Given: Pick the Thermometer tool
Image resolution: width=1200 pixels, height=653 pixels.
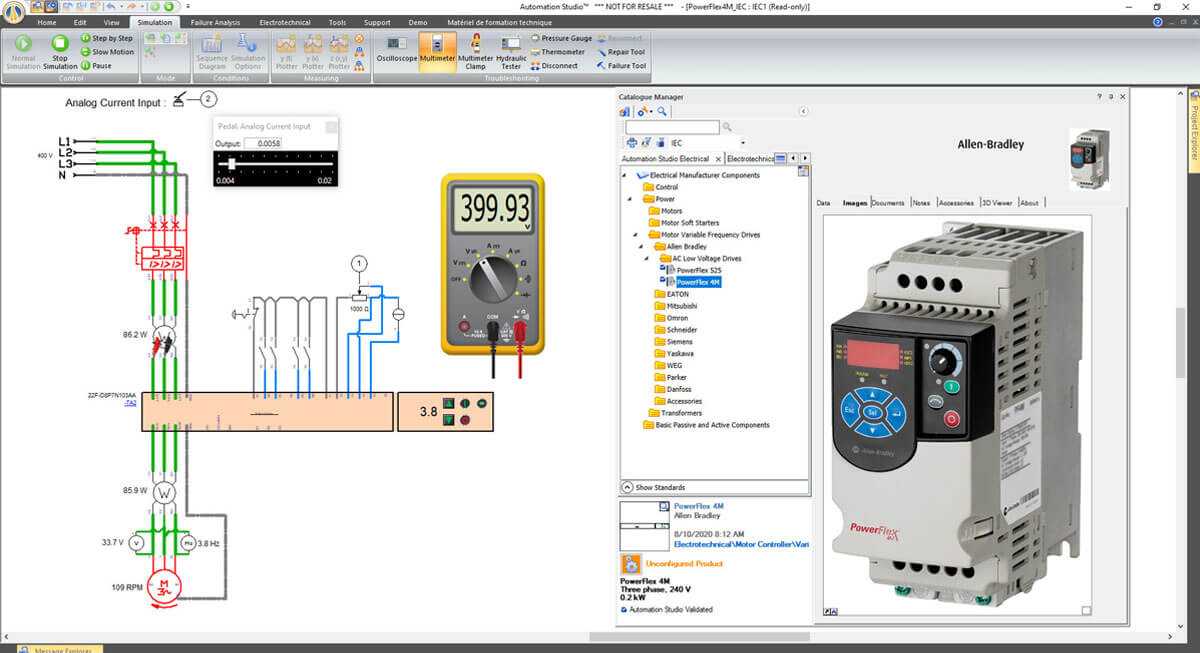Looking at the screenshot, I should (562, 52).
